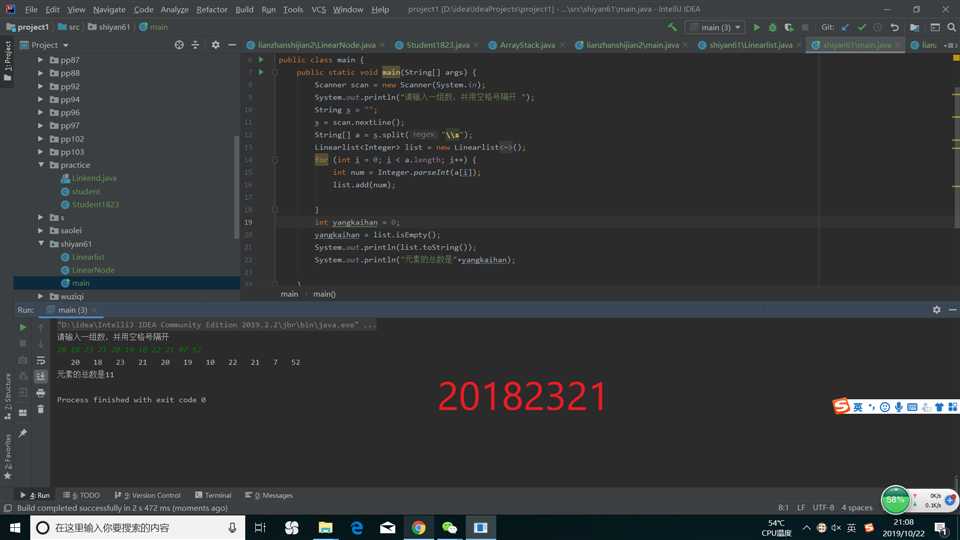Click the main (3) Run tab
The height and width of the screenshot is (540, 960).
(x=72, y=310)
